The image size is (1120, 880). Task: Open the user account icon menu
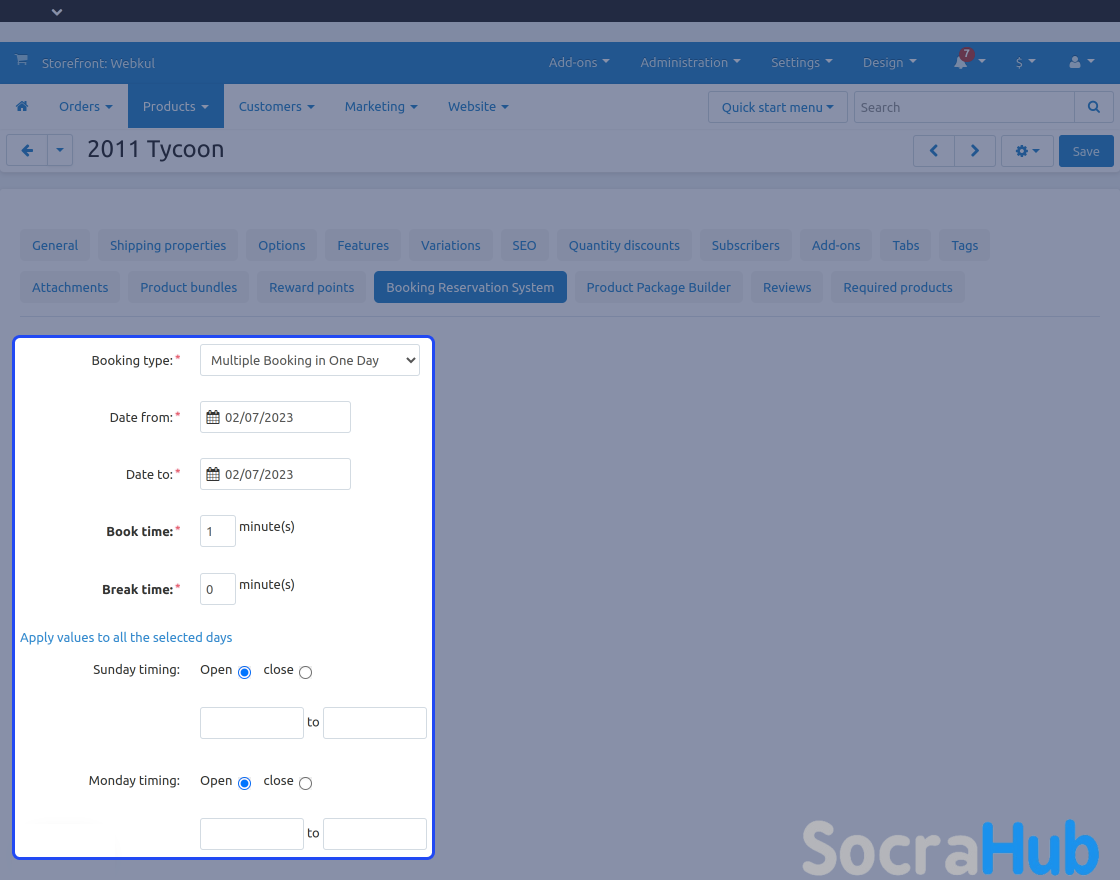click(x=1075, y=62)
